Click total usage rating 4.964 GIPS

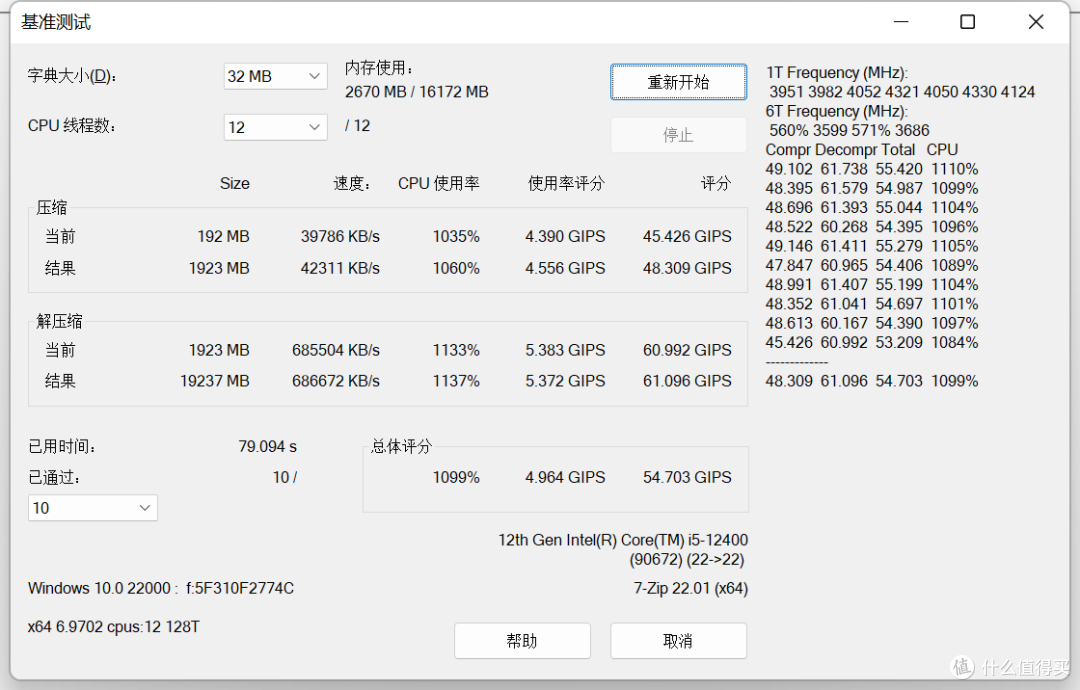pos(565,478)
